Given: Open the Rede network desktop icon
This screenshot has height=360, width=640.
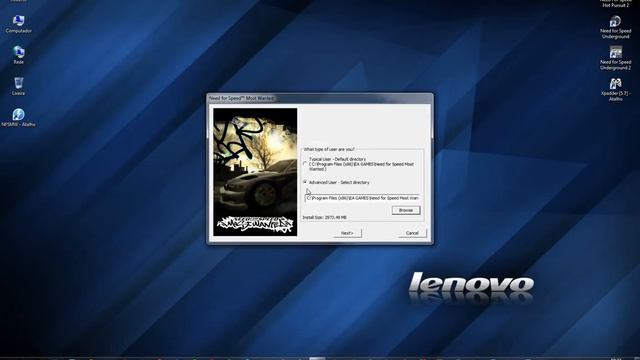Looking at the screenshot, I should [18, 55].
